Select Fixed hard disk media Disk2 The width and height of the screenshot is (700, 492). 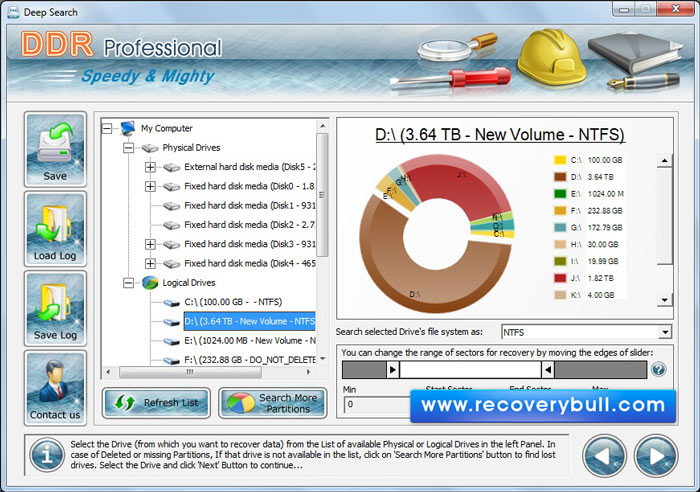coord(250,225)
